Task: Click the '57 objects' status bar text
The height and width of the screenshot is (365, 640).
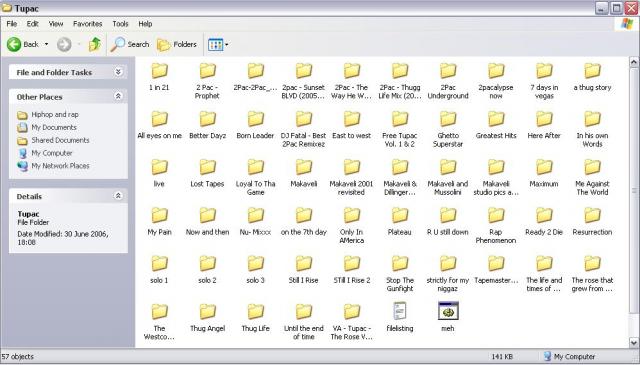Action: point(18,356)
